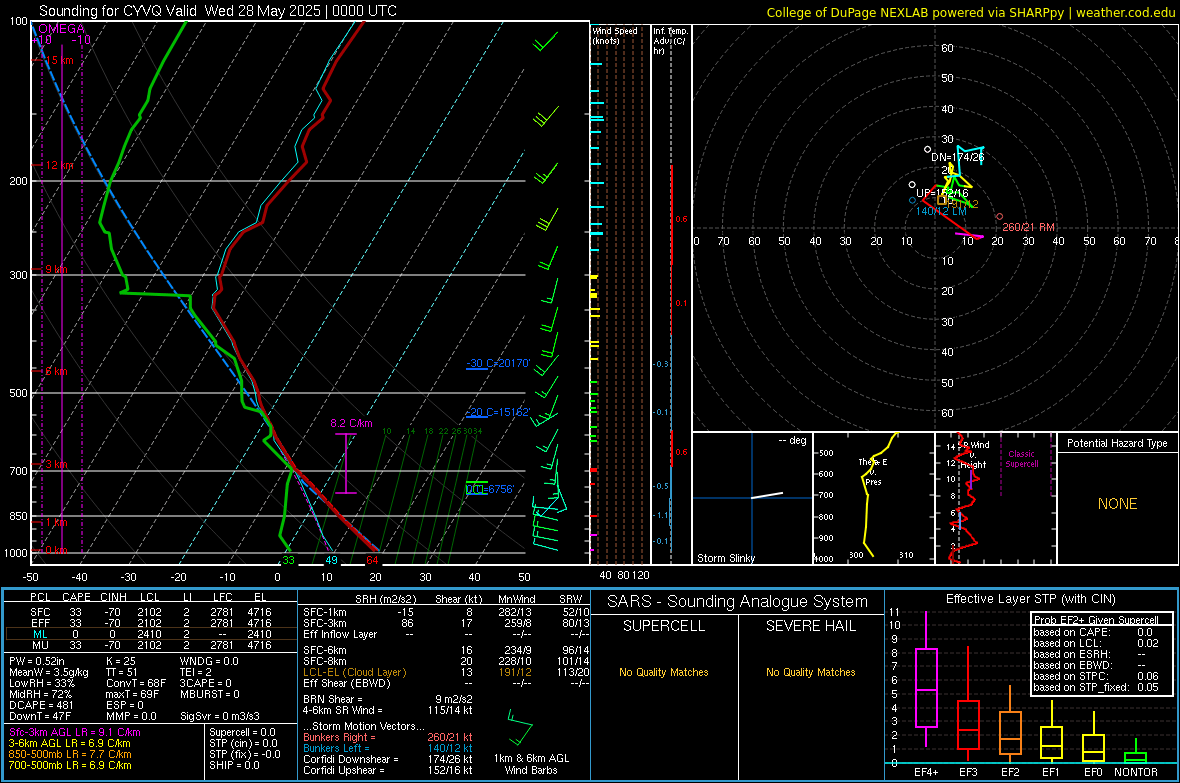Image resolution: width=1180 pixels, height=783 pixels.
Task: Click the '-20 C=15162'' level label
Action: (x=498, y=413)
